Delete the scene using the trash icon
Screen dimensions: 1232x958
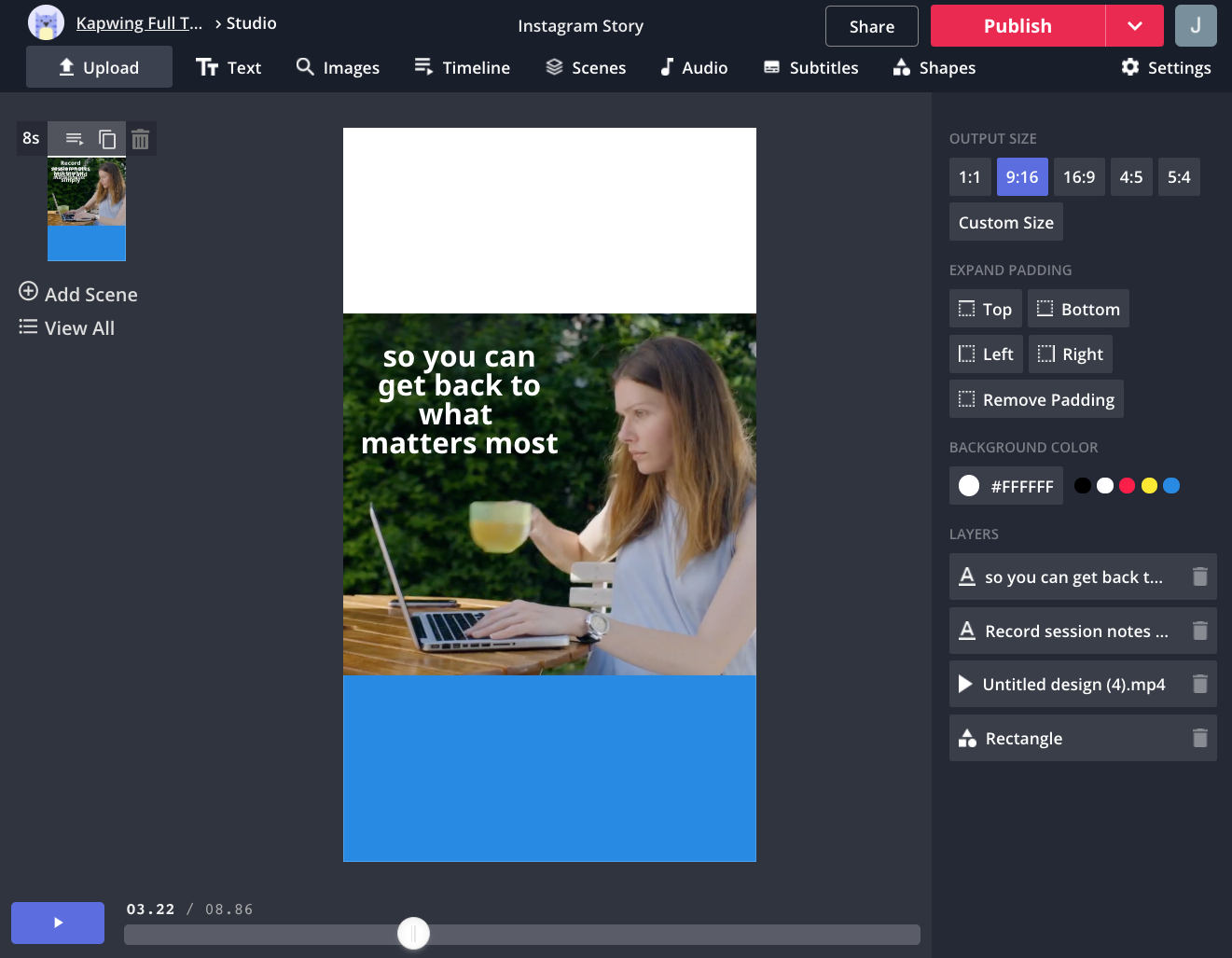tap(140, 140)
